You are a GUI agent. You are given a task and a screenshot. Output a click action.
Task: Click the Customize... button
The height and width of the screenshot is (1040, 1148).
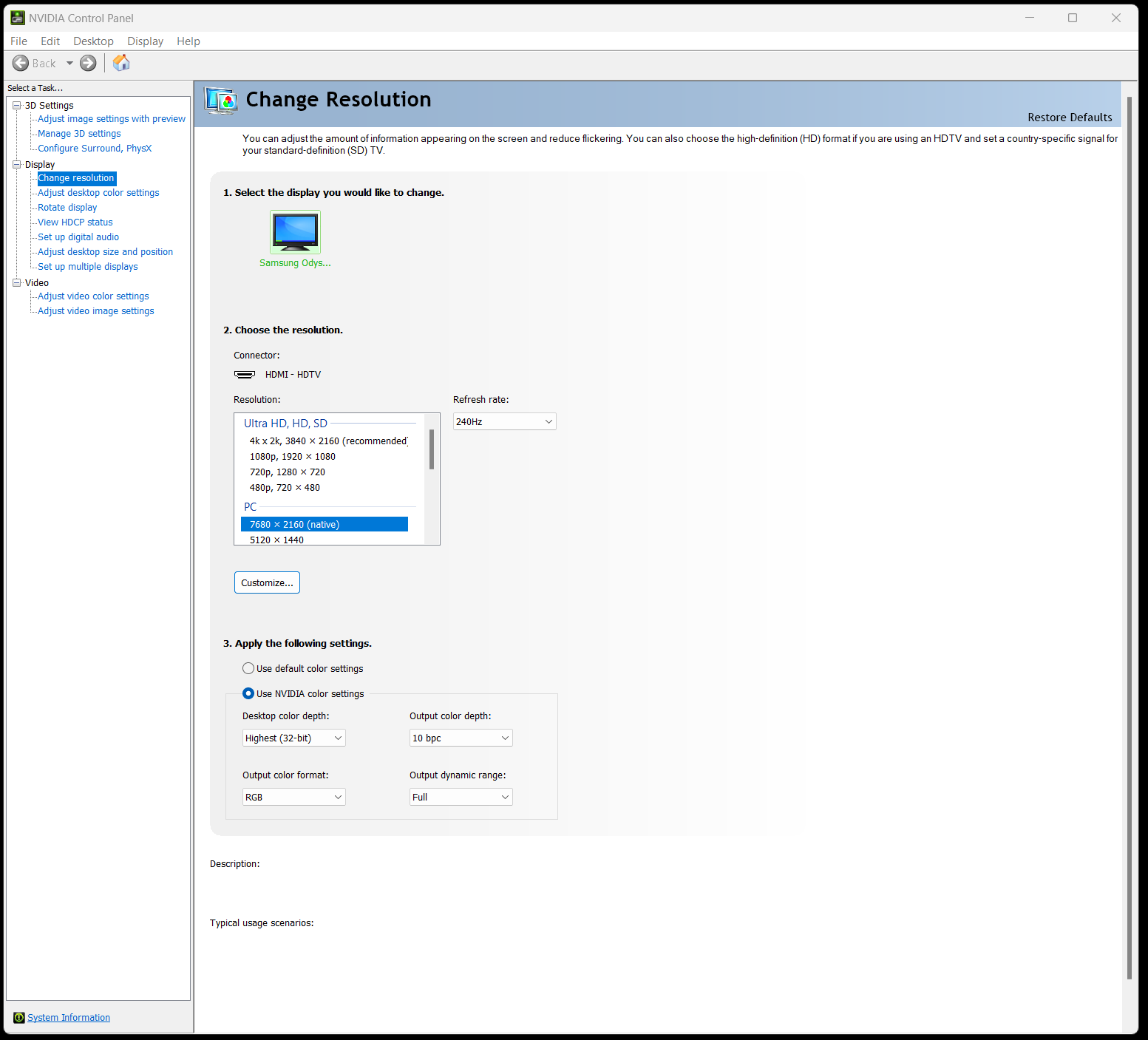[267, 582]
